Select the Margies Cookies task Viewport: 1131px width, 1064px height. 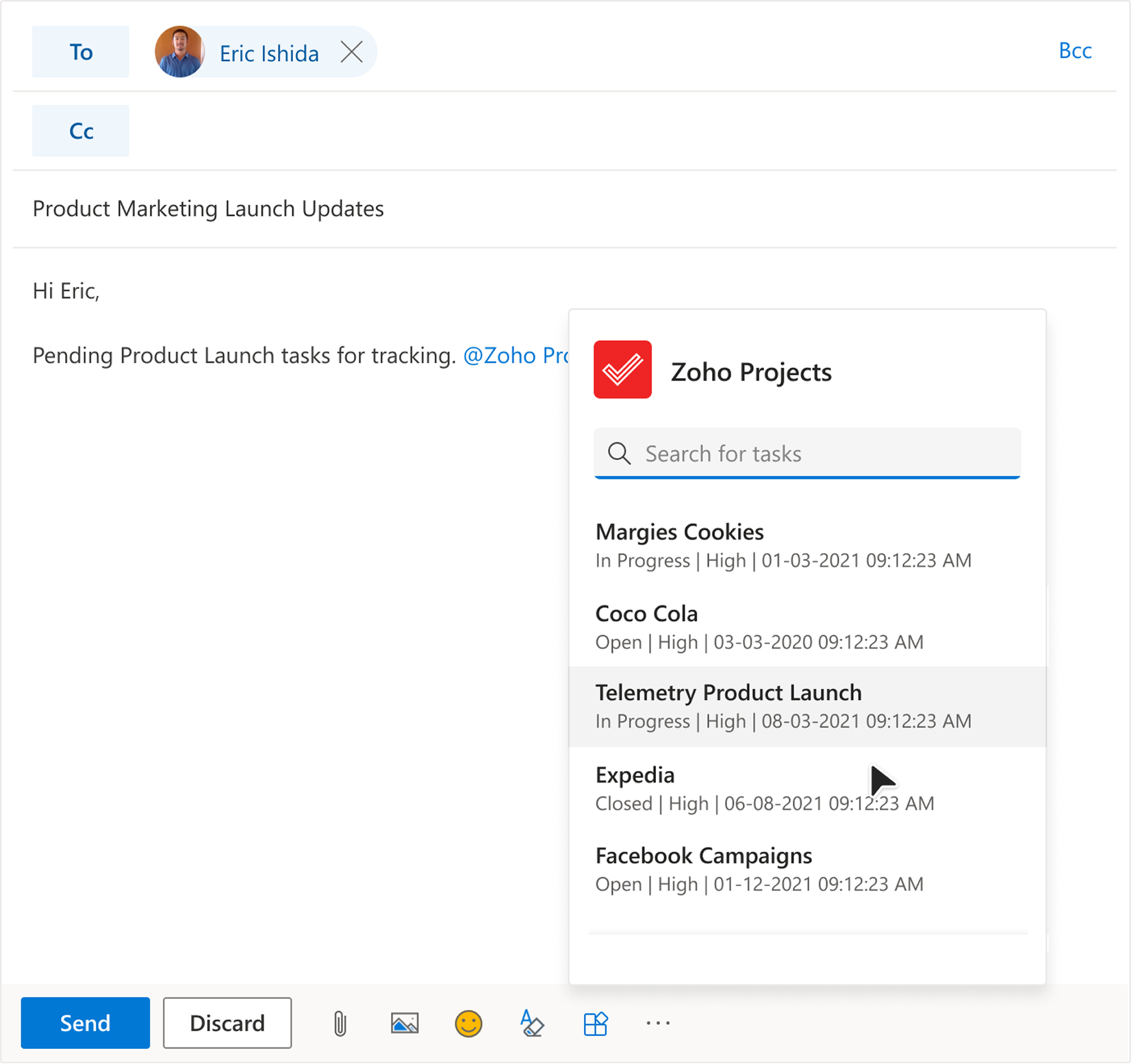tap(783, 545)
